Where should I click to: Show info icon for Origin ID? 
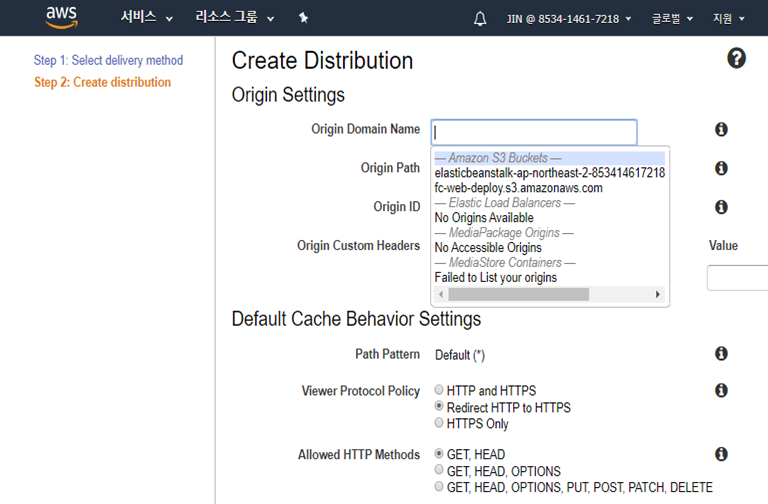click(x=721, y=207)
